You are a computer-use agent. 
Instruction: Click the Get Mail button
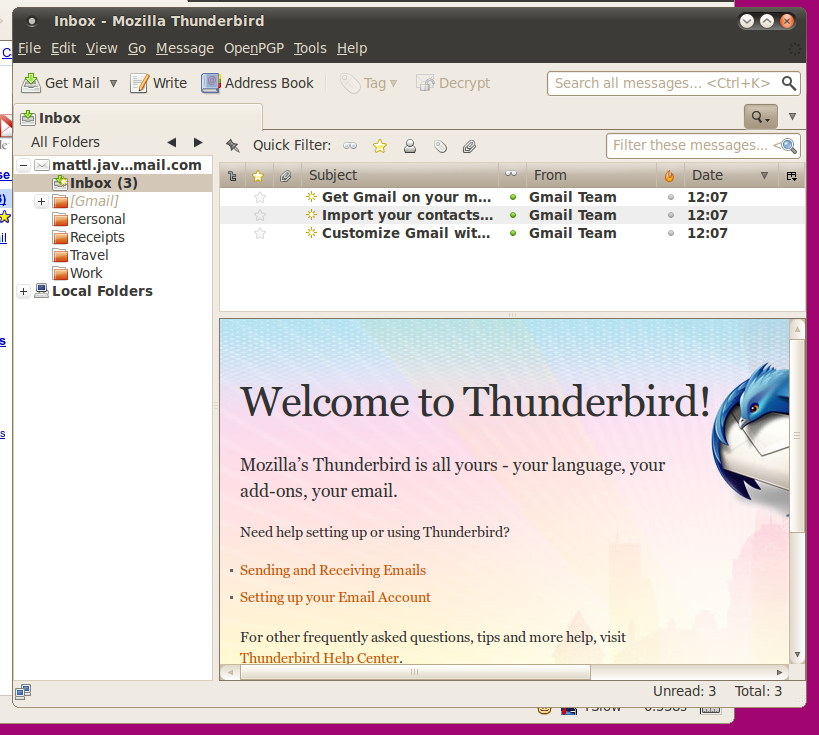click(61, 83)
